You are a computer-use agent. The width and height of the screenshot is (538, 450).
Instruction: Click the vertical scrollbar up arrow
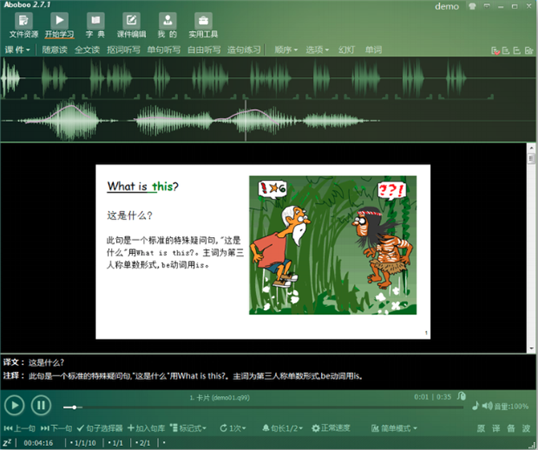pos(531,148)
